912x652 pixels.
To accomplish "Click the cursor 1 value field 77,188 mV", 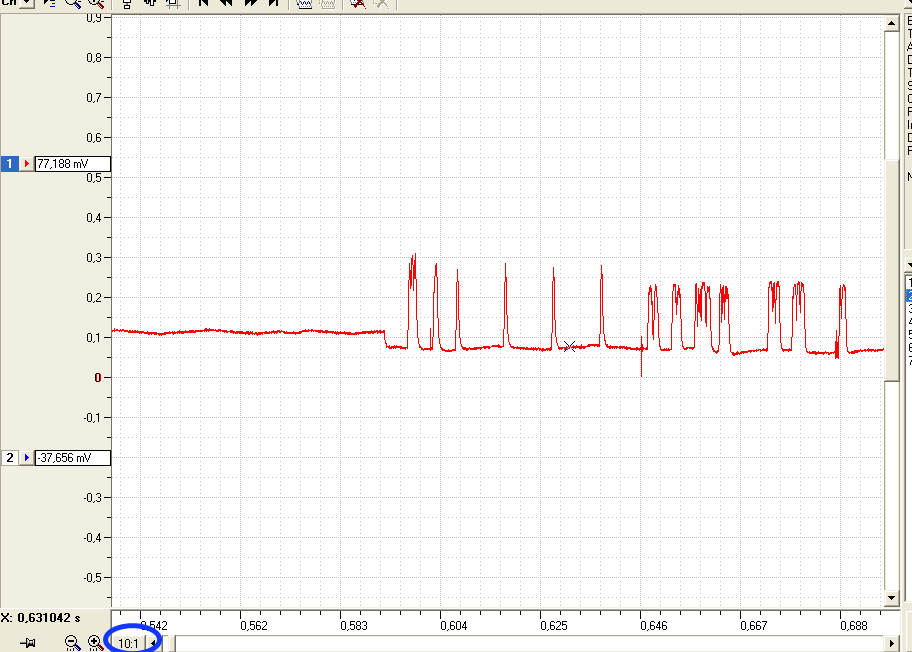I will tap(73, 164).
